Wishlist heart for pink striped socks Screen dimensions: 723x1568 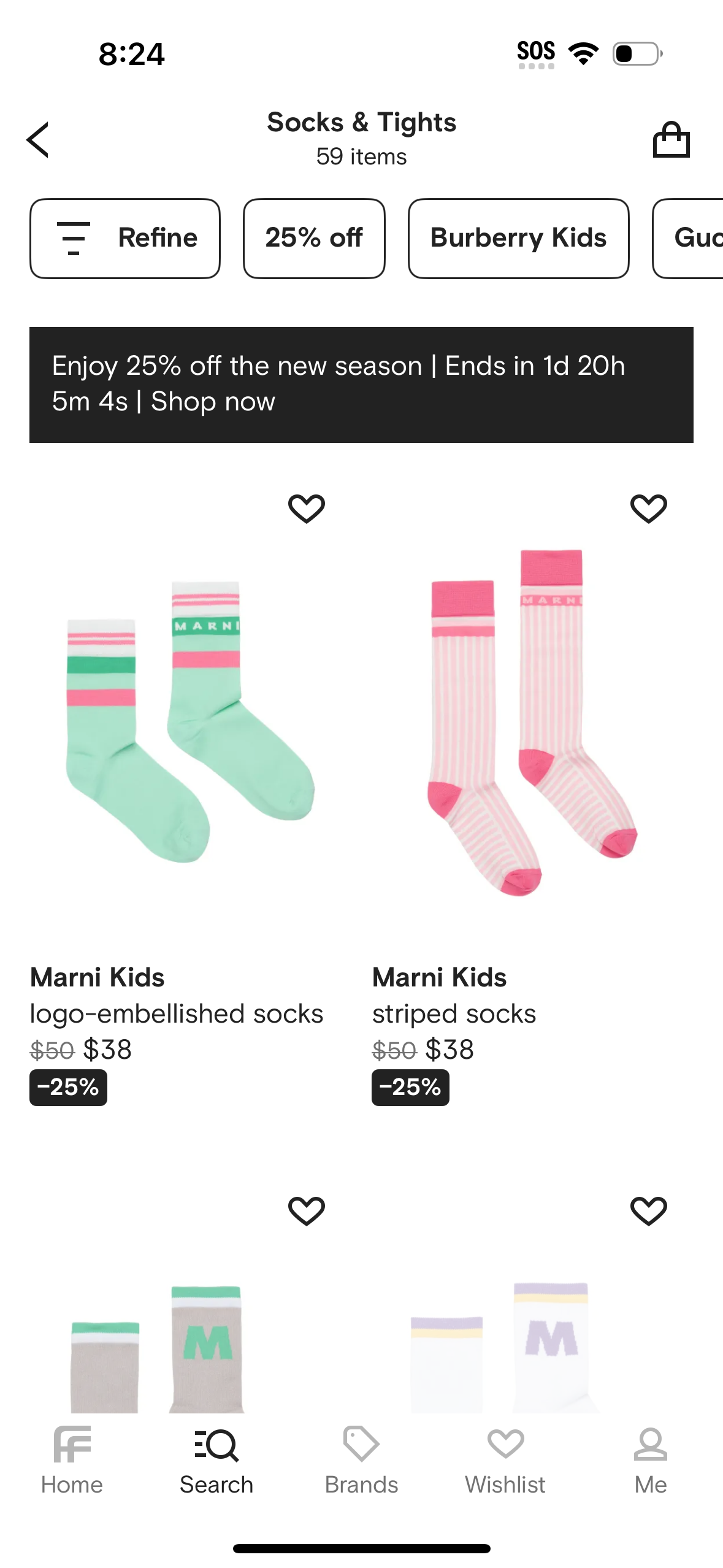click(648, 509)
